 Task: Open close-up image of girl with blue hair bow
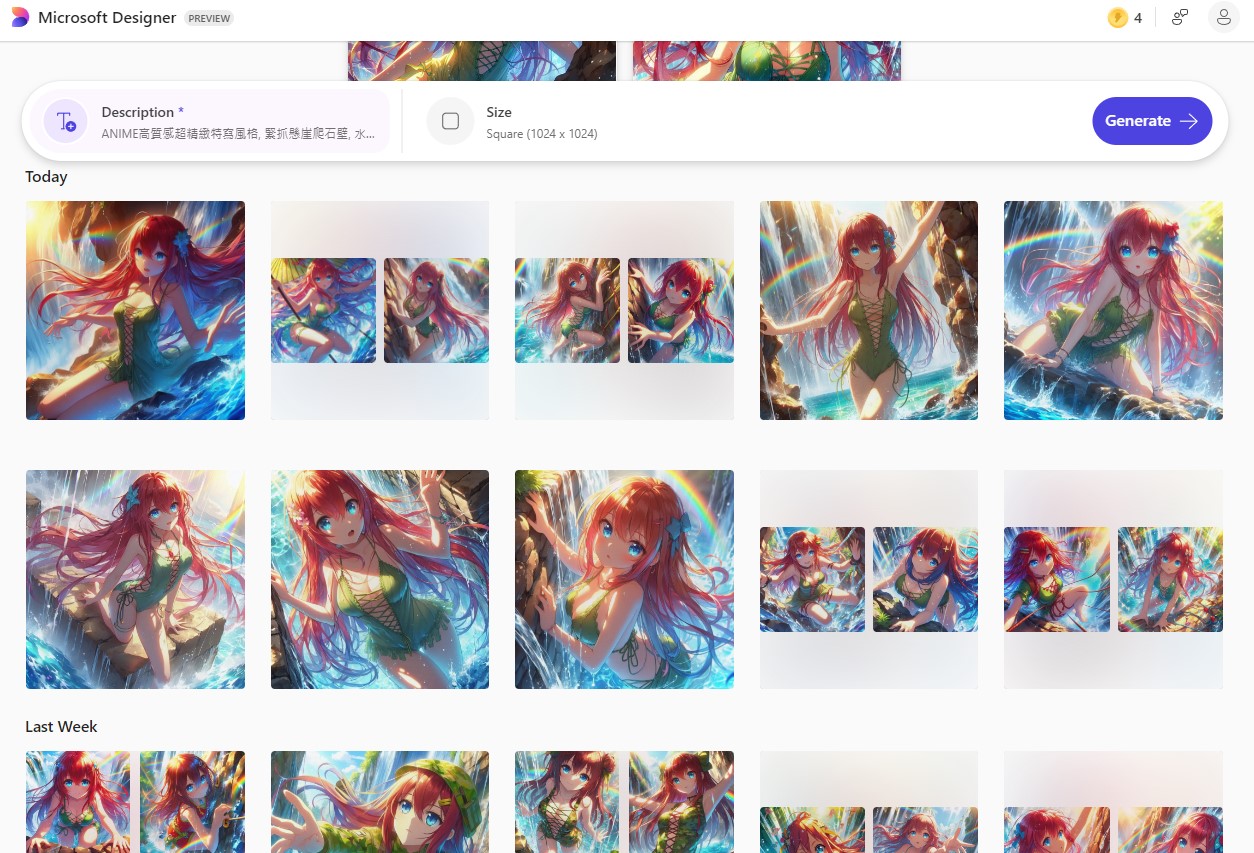tap(624, 579)
